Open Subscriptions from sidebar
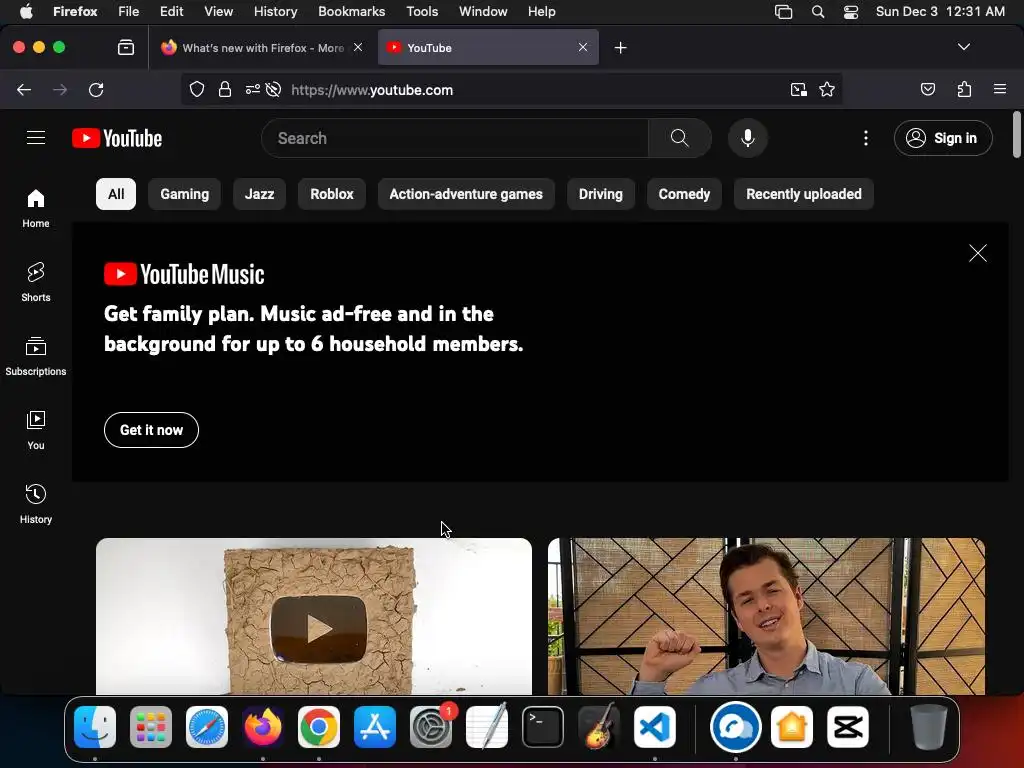Screen dimensions: 1024x768 coord(36,357)
